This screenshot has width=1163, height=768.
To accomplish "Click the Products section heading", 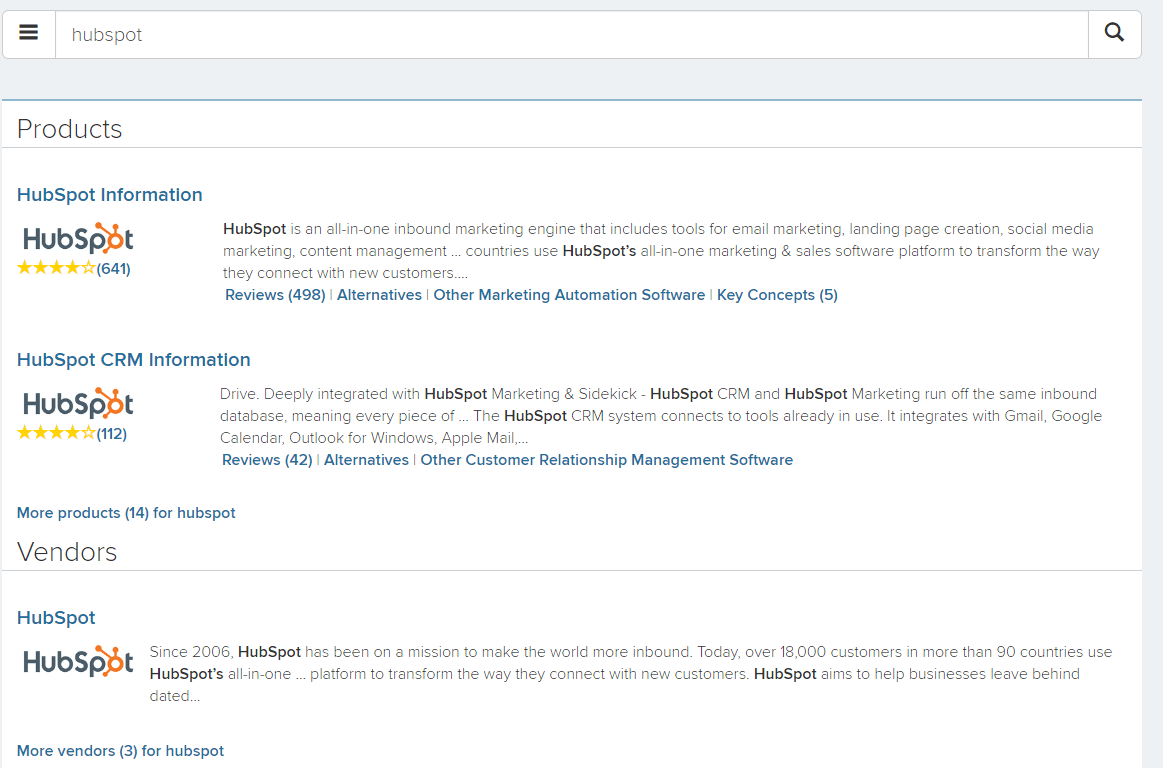I will pos(70,129).
